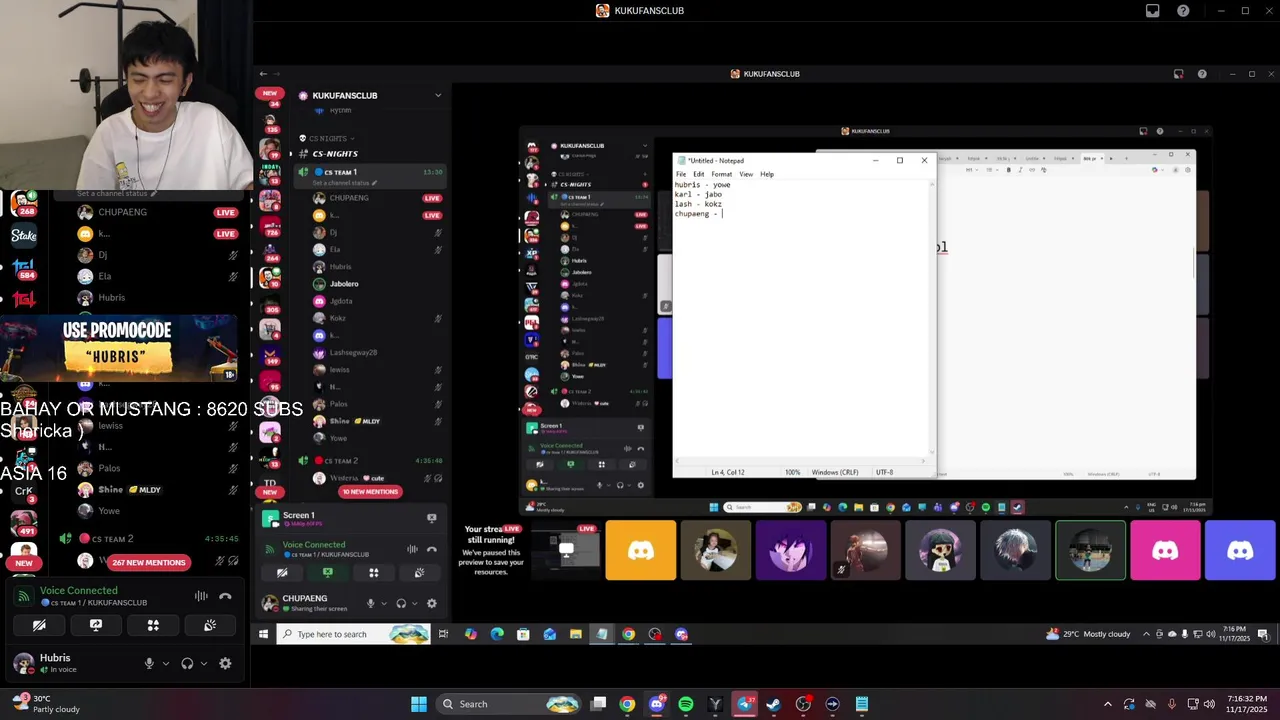Select user Kokz in the shared Discord list
The image size is (1280, 720).
click(x=337, y=318)
